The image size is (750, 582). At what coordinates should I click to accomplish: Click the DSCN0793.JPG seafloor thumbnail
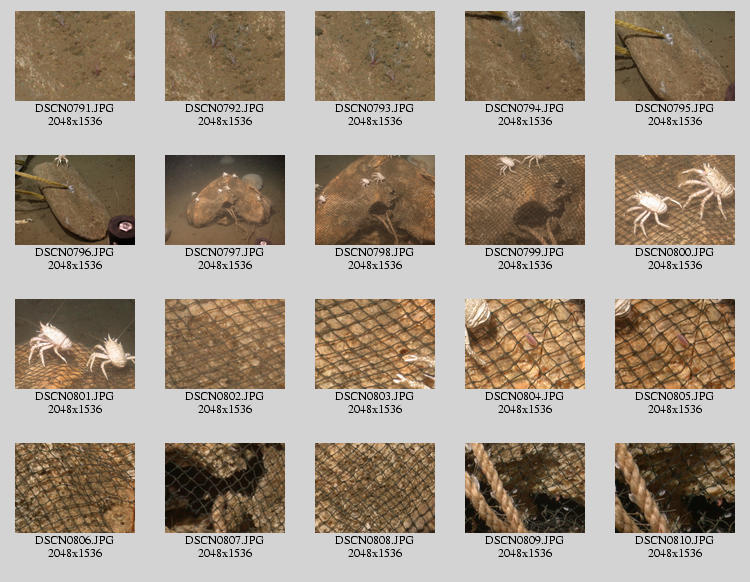point(375,56)
